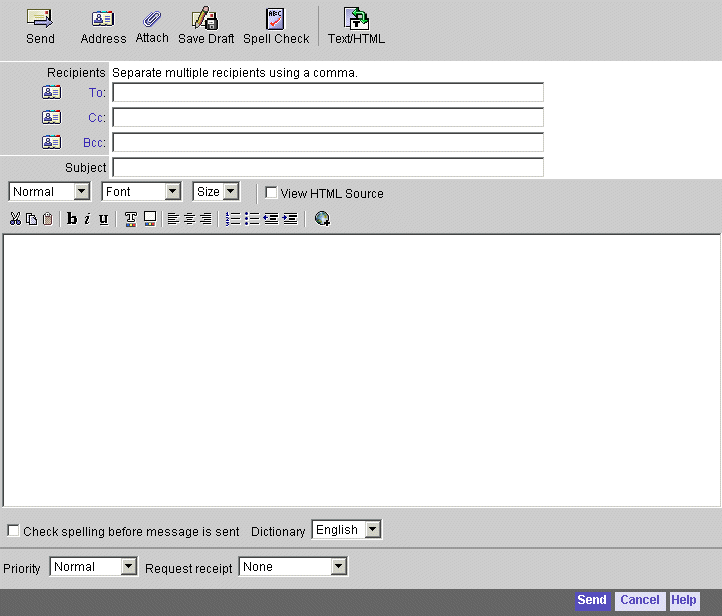Click the To: link
Screen dimensions: 722x616
97,93
